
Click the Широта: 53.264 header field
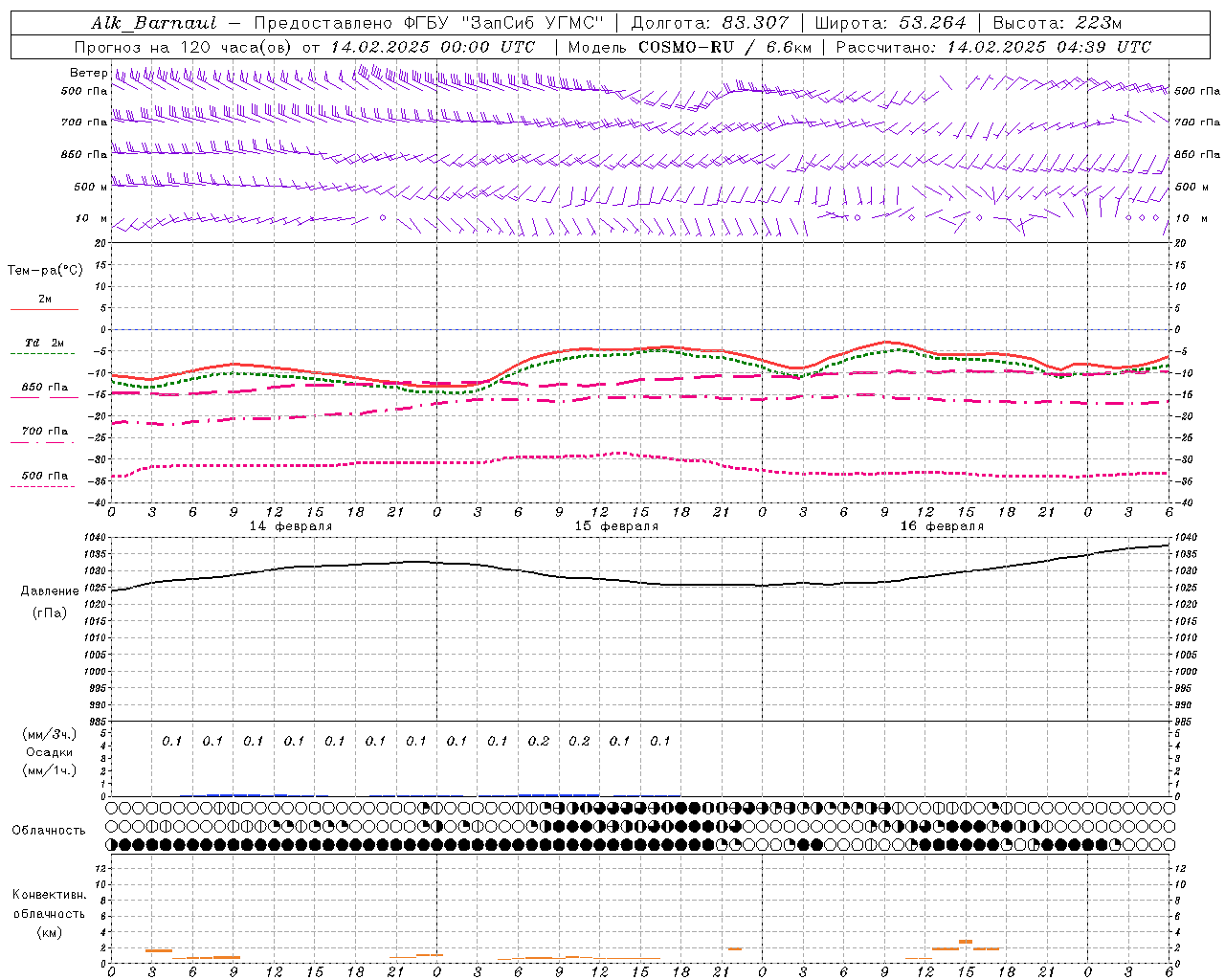tap(890, 23)
